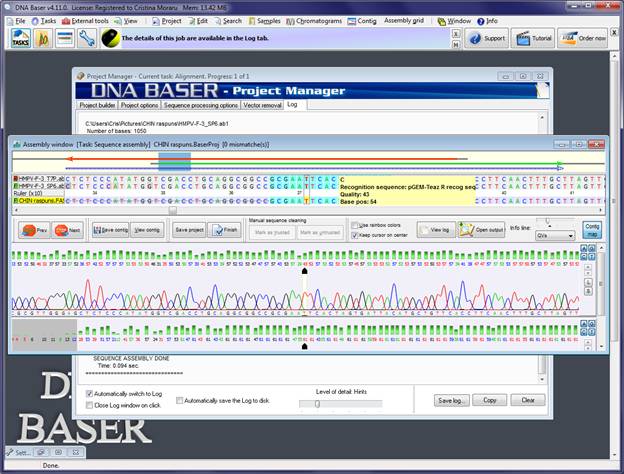Open the Info menu
The image size is (624, 474).
[488, 21]
